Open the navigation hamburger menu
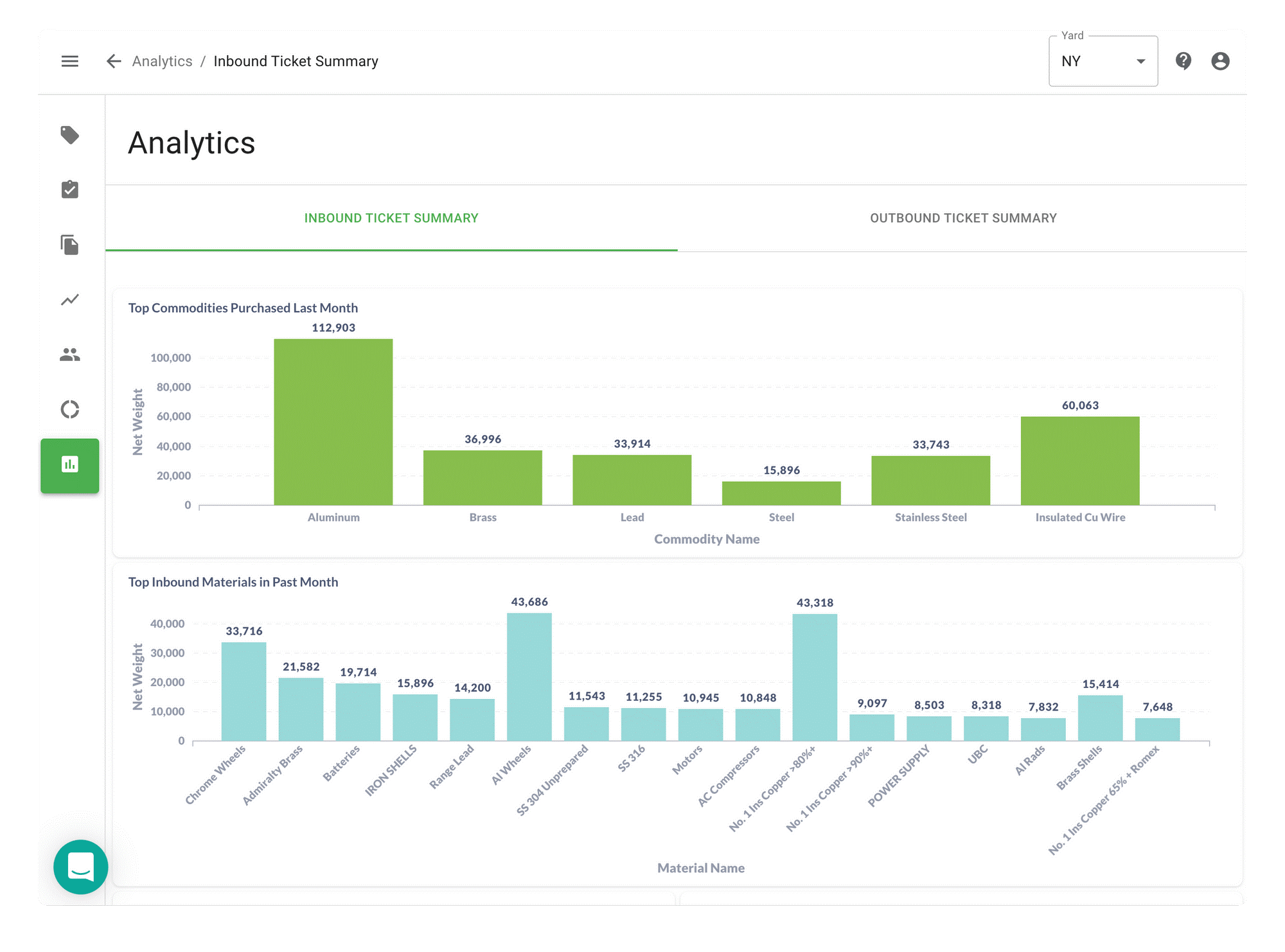 tap(70, 61)
